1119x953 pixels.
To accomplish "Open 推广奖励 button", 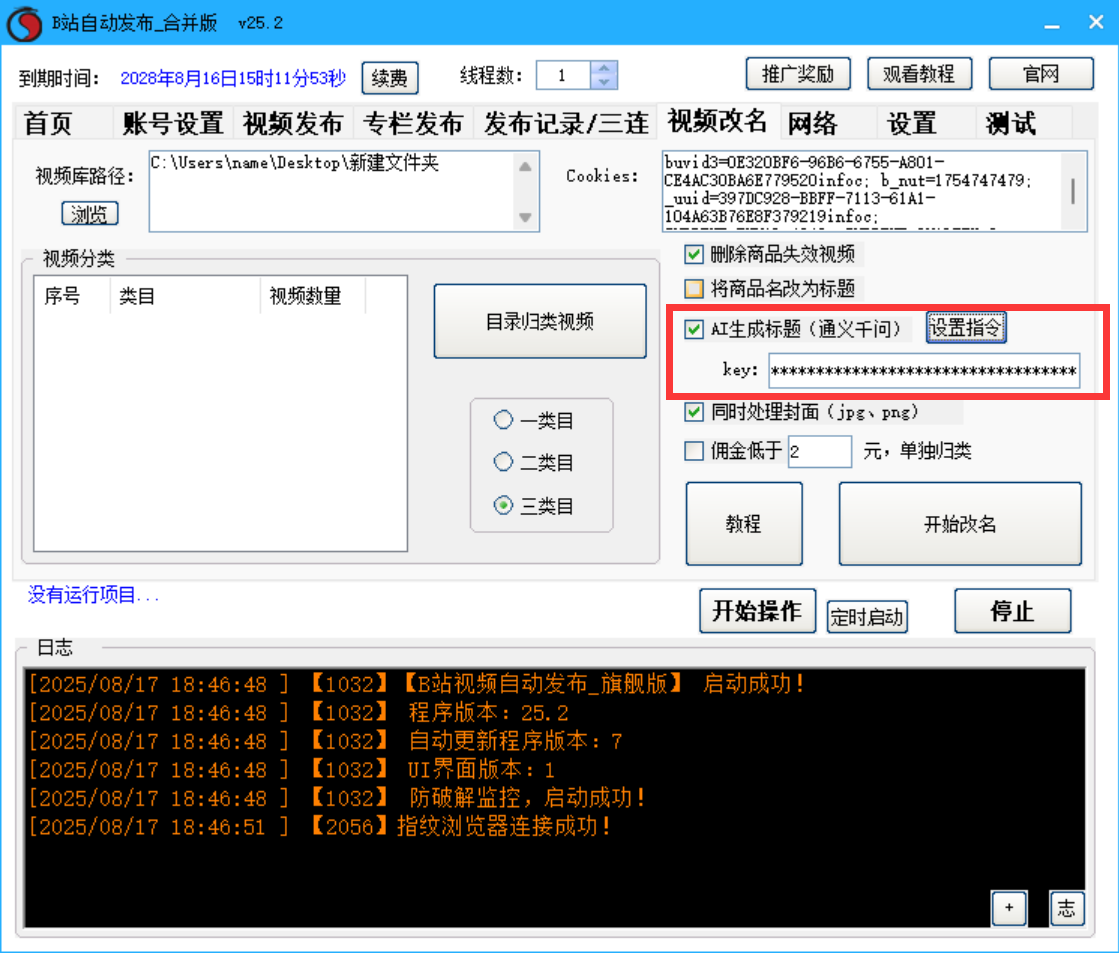I will 798,74.
